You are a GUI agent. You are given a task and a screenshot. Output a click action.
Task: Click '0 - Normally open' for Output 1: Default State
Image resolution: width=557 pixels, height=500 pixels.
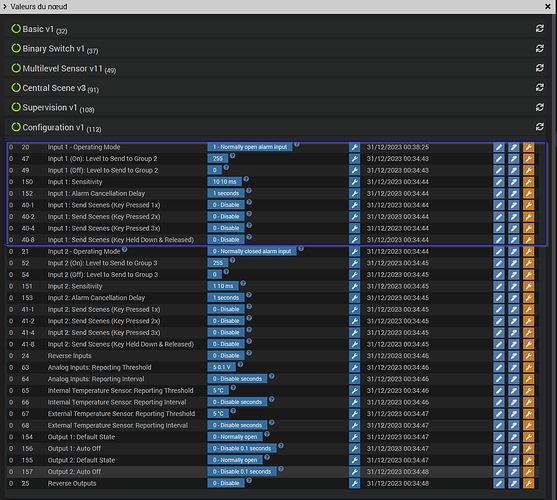235,437
